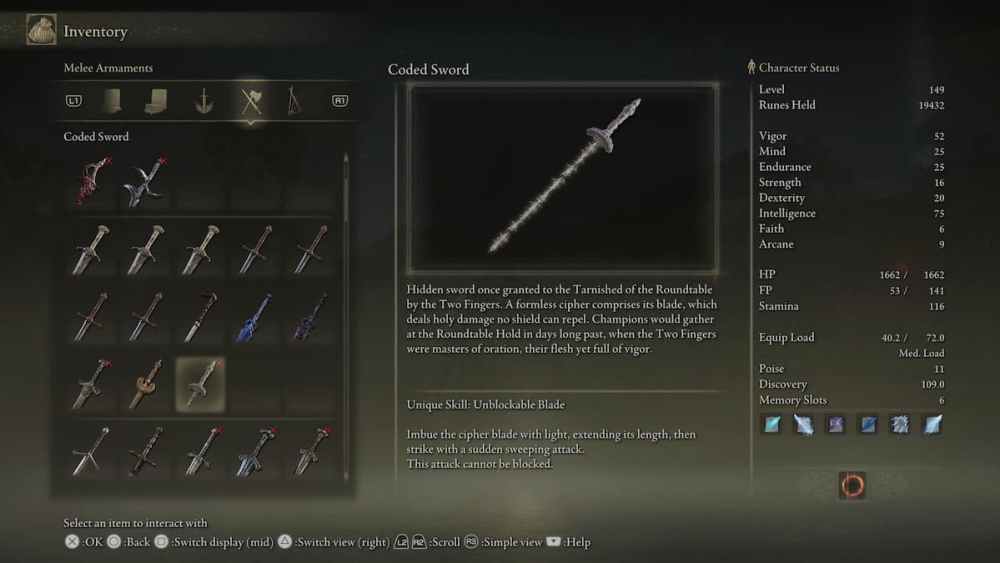The width and height of the screenshot is (1000, 563).
Task: Select the claw-shaped weapon beside the red whip
Action: (146, 181)
